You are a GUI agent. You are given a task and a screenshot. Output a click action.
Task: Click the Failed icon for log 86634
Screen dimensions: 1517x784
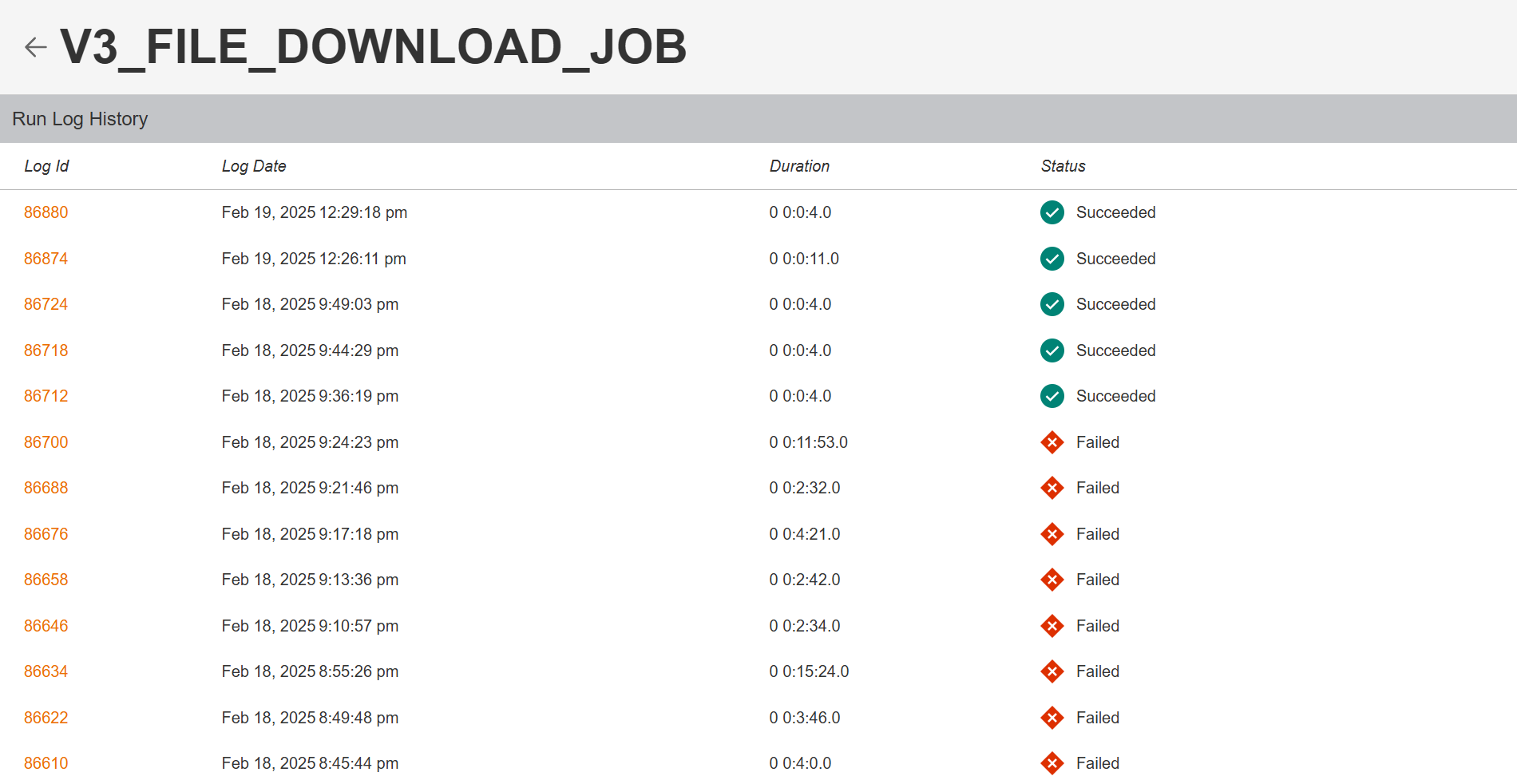click(1052, 671)
